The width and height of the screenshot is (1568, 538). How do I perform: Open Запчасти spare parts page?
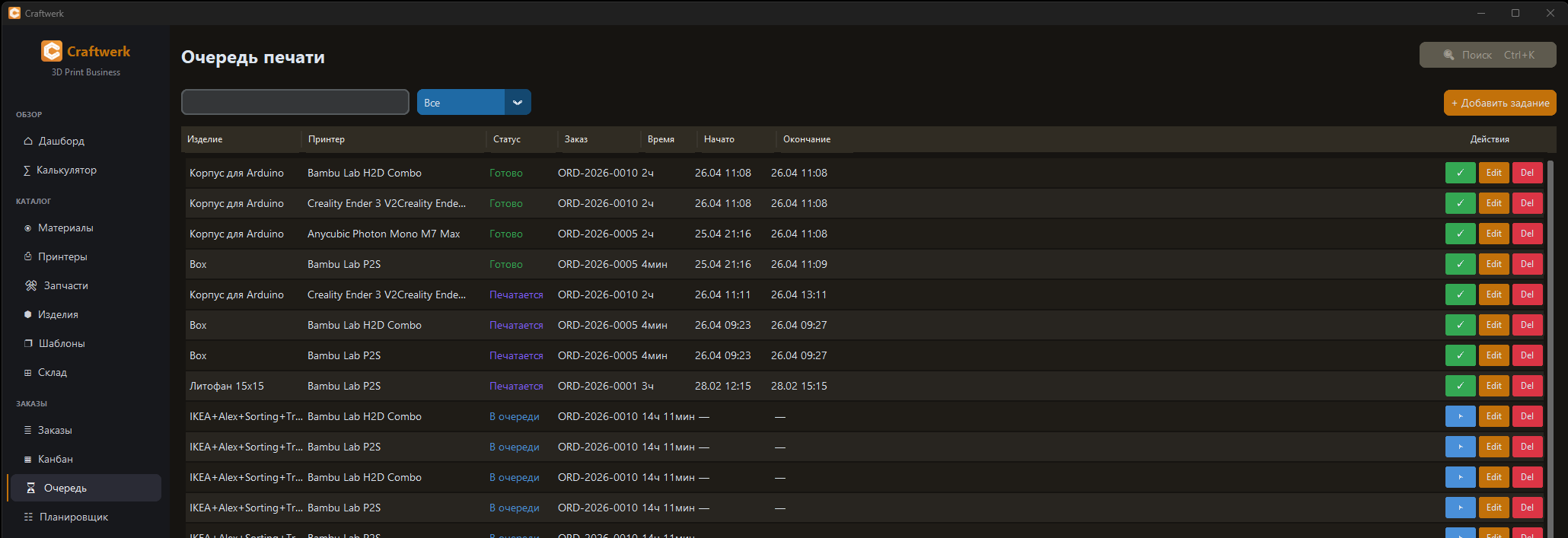65,285
